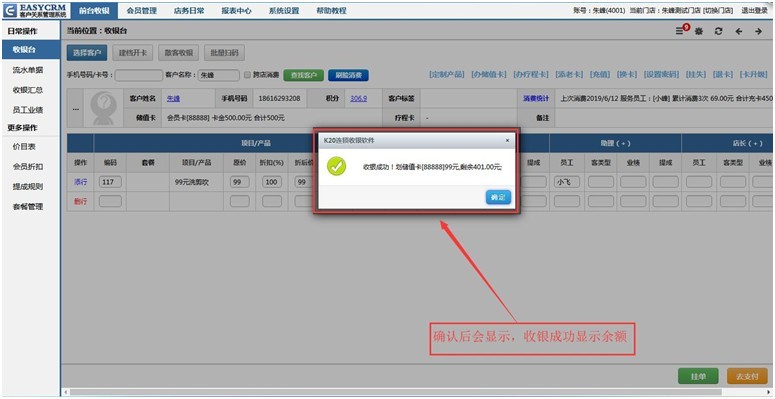Open the notification list icon with badge
775x399 pixels.
(682, 30)
